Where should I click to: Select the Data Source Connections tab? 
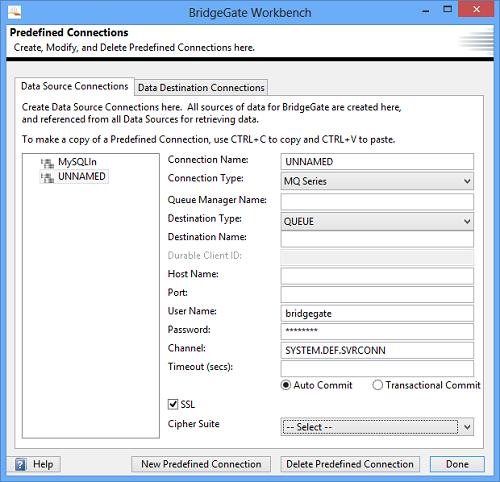pyautogui.click(x=75, y=86)
